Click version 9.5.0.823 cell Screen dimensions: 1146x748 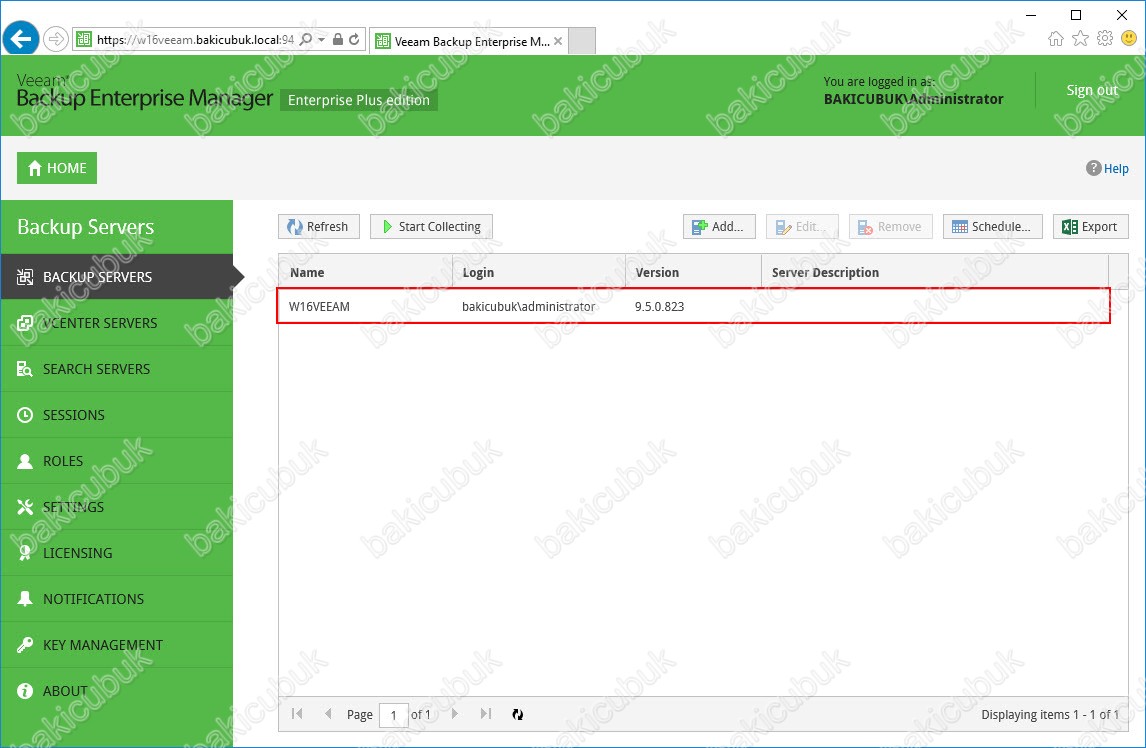point(659,306)
